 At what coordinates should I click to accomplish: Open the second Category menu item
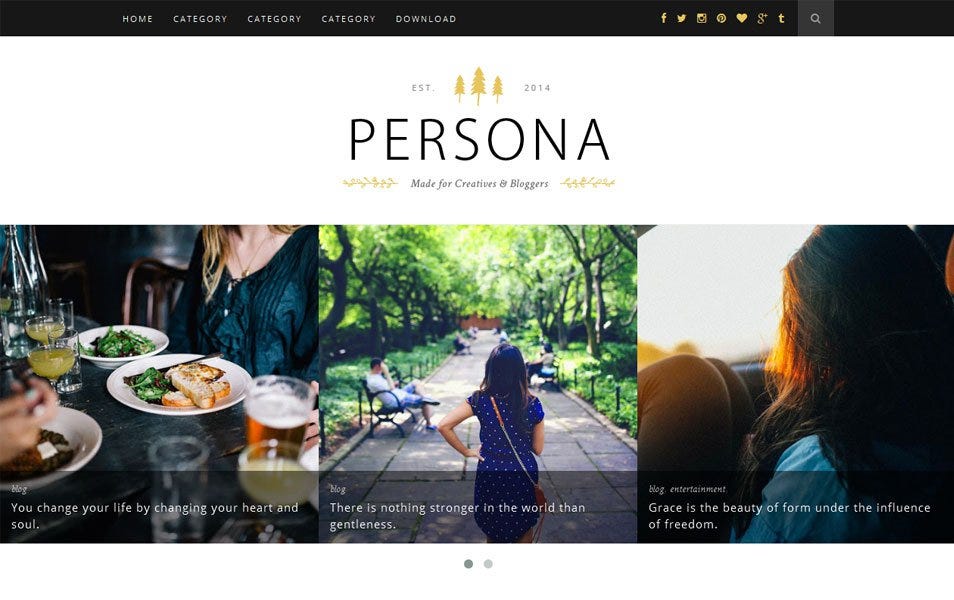click(x=274, y=19)
